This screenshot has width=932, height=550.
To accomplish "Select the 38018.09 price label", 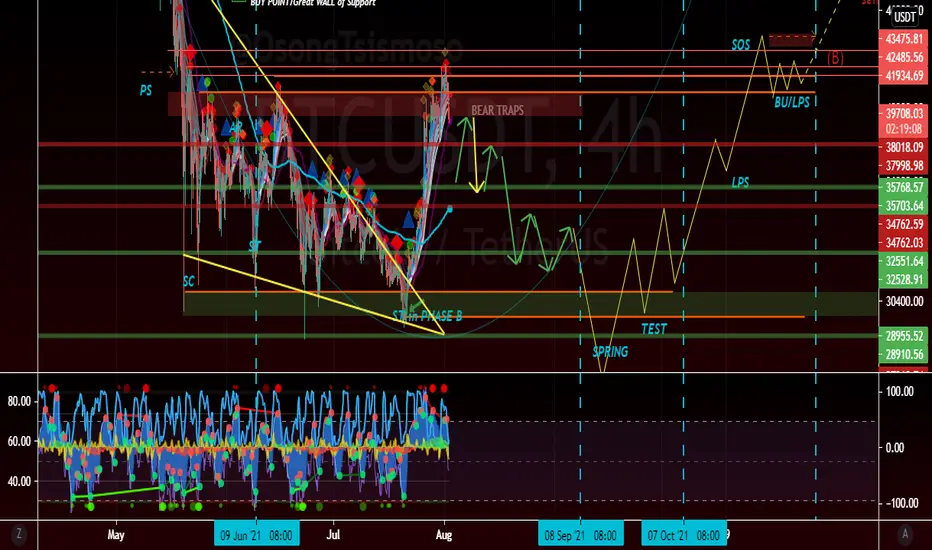I will [x=905, y=147].
